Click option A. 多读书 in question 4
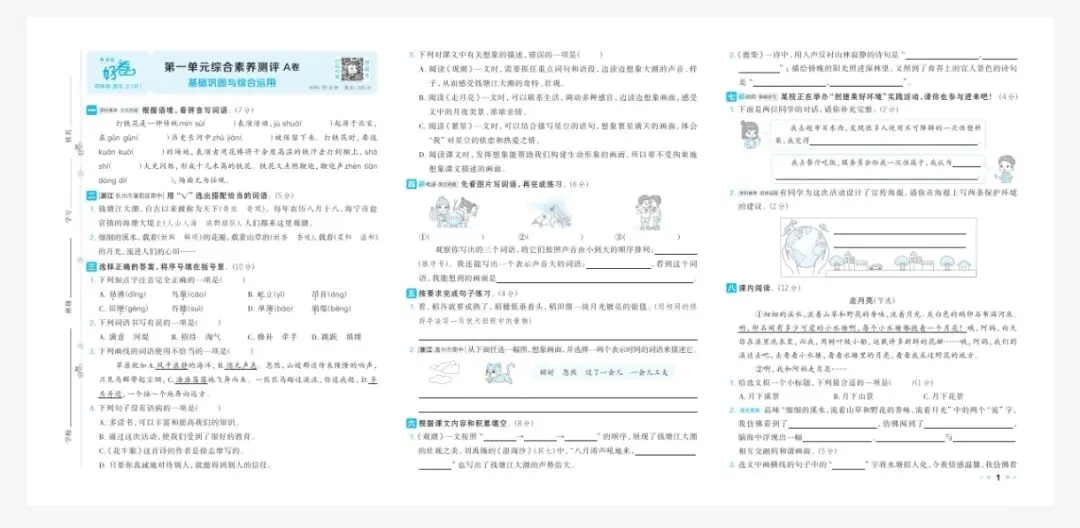The image size is (1080, 528). click(x=169, y=422)
